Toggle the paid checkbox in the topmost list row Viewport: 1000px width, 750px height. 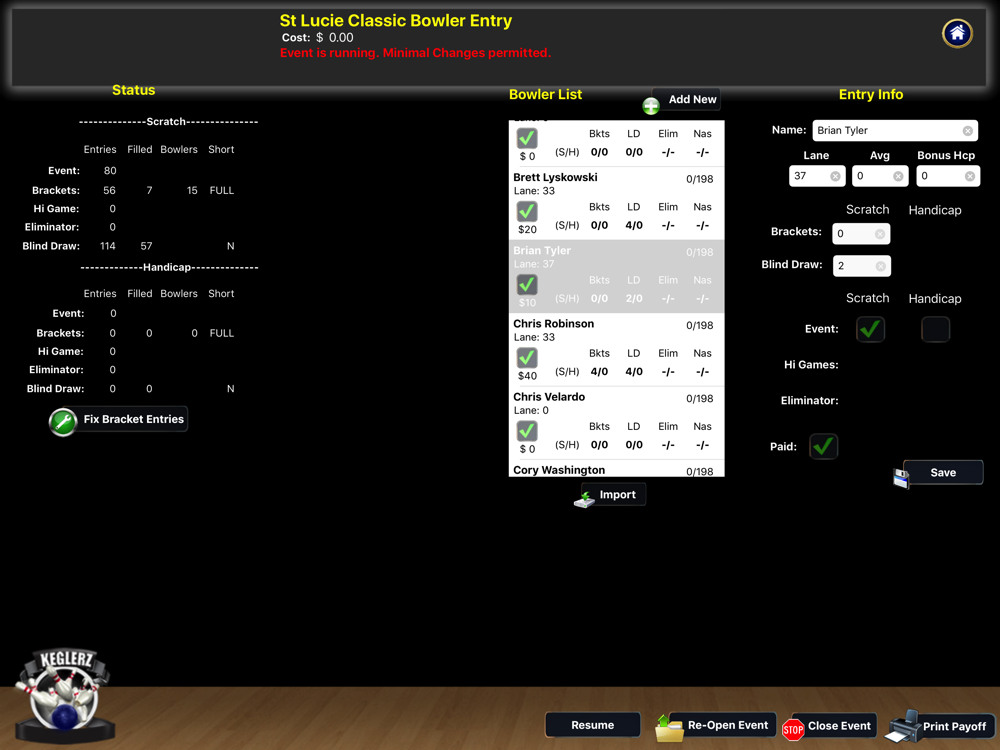[x=527, y=138]
